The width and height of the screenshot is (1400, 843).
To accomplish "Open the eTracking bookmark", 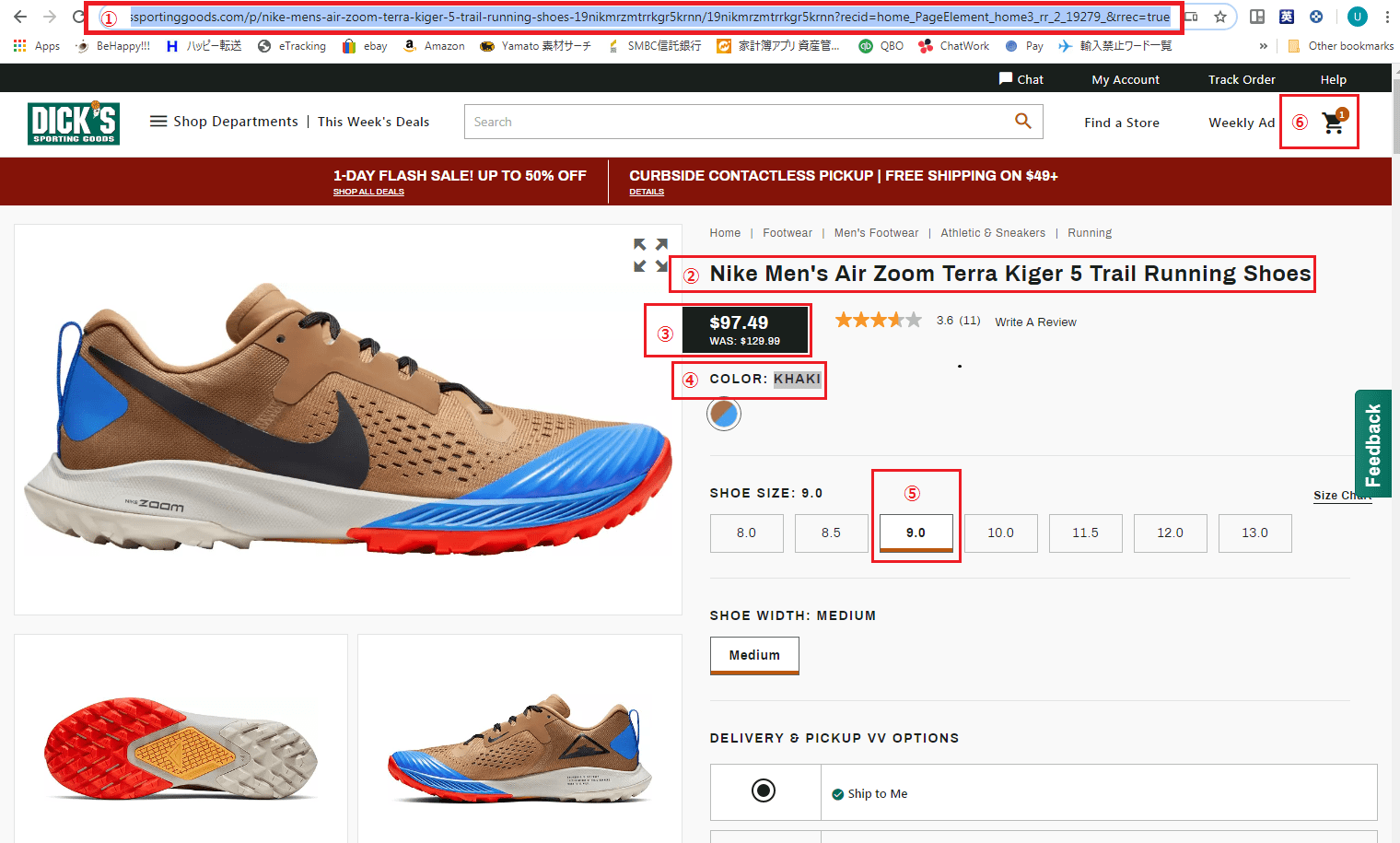I will pyautogui.click(x=292, y=46).
